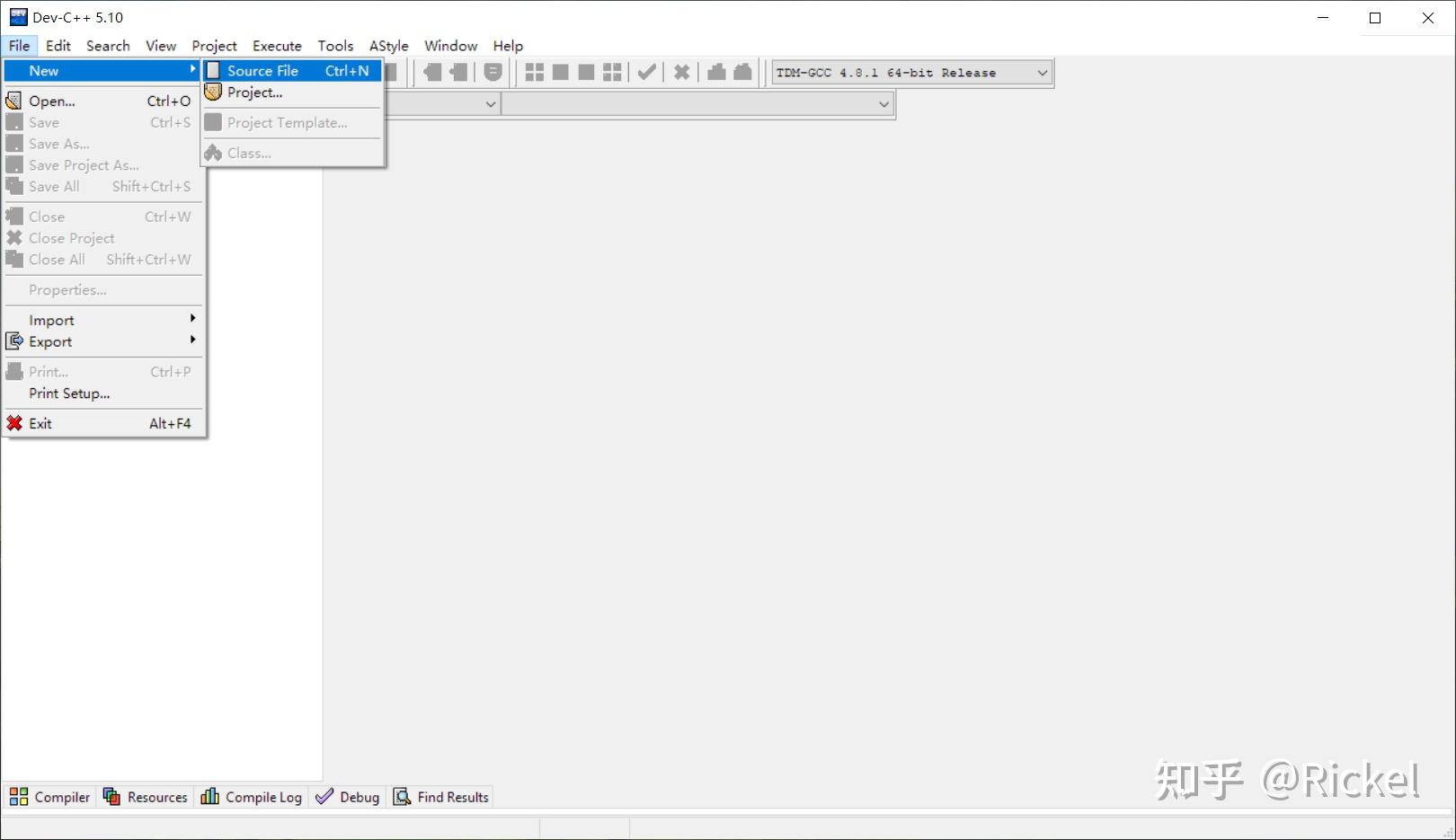The height and width of the screenshot is (840, 1456).
Task: Click the Resources tab stacked-windows icon
Action: point(111,797)
